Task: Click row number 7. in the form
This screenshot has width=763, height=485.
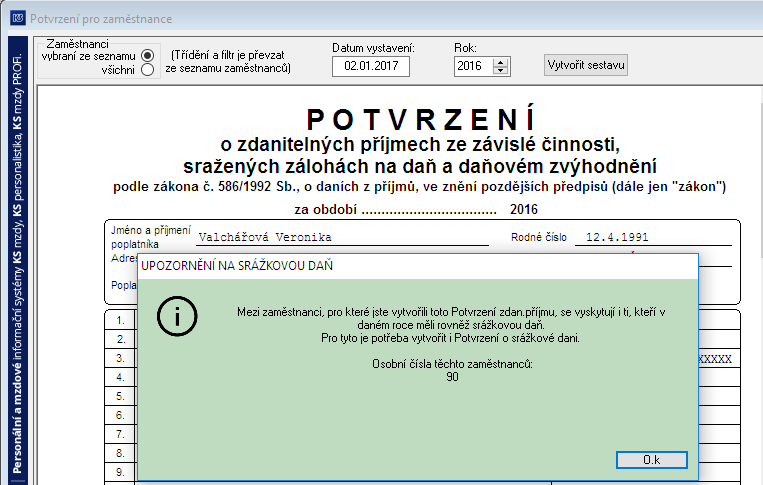Action: (121, 434)
